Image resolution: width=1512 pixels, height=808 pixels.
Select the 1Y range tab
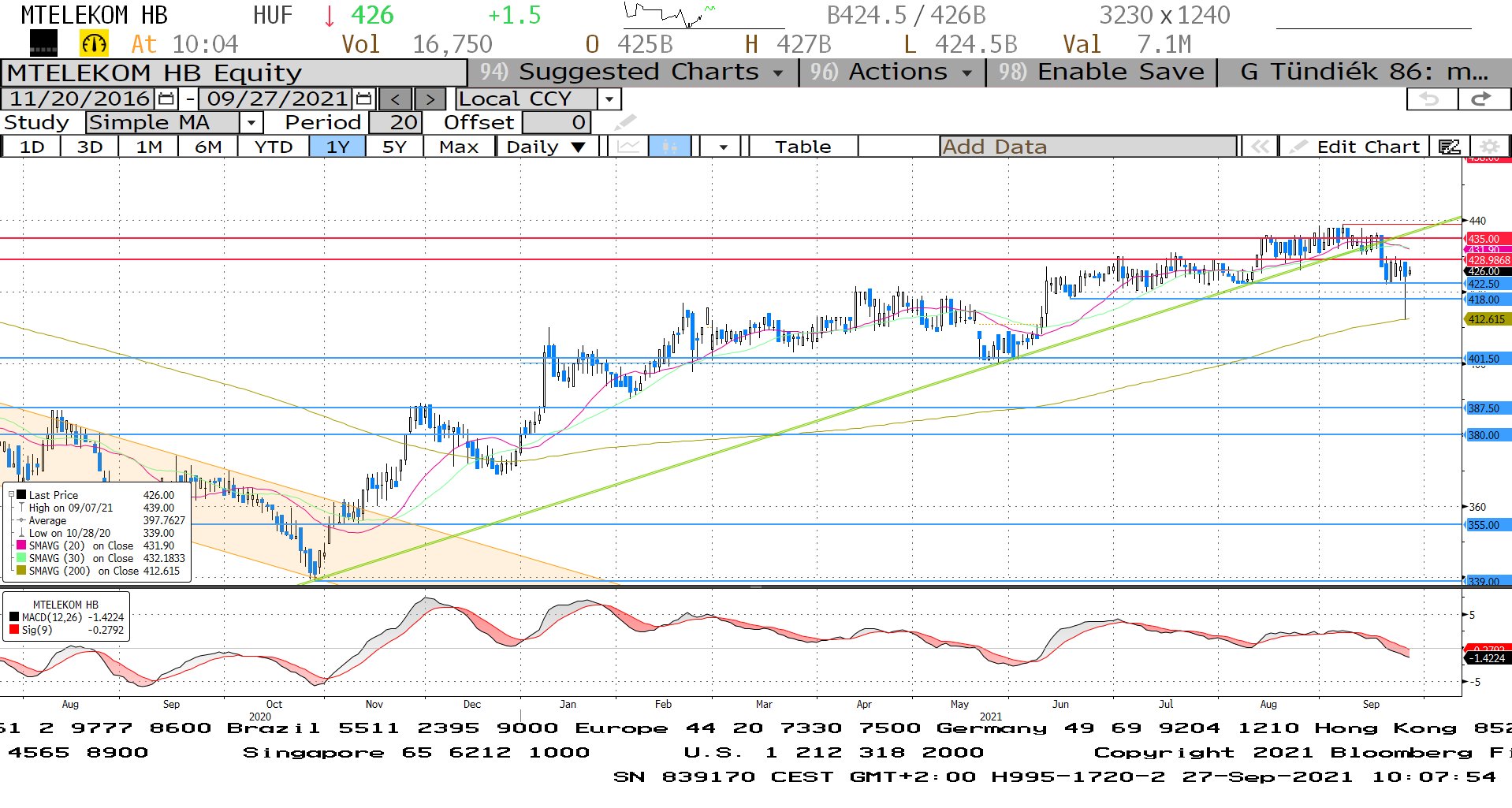tap(337, 147)
